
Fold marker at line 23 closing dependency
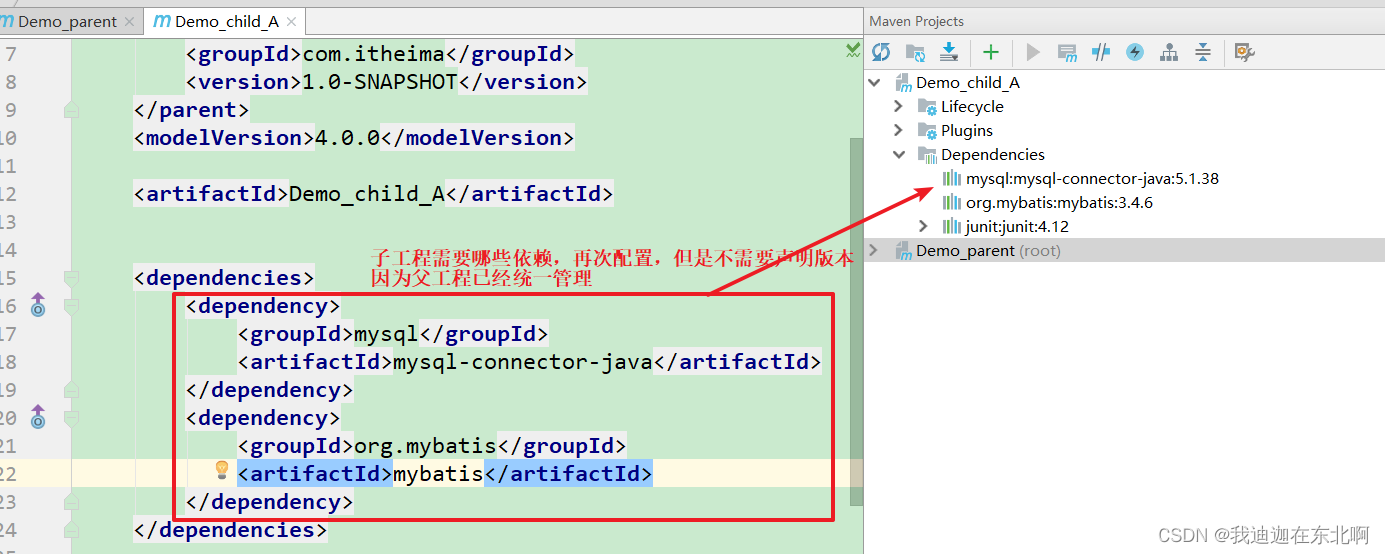point(71,502)
